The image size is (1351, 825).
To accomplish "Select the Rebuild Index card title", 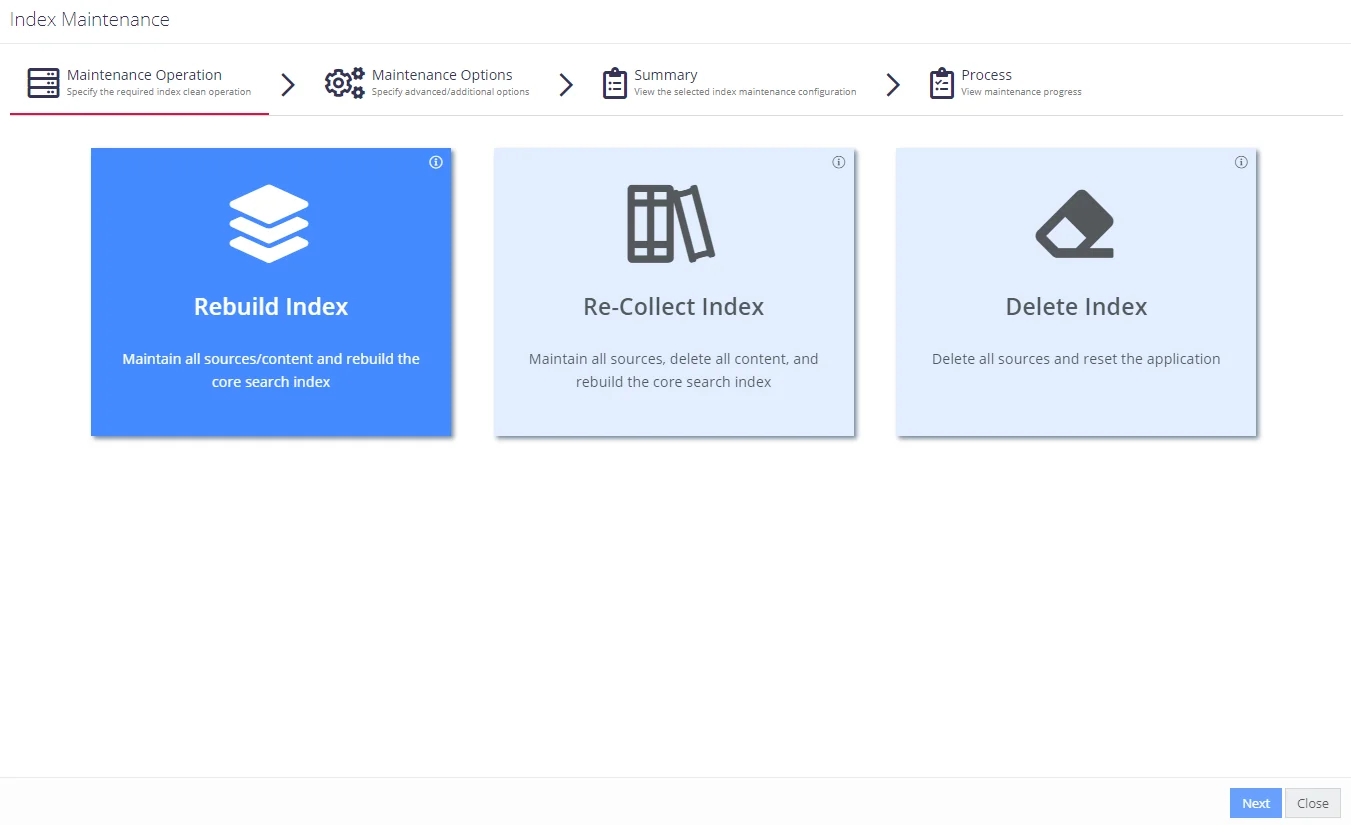I will pos(271,307).
